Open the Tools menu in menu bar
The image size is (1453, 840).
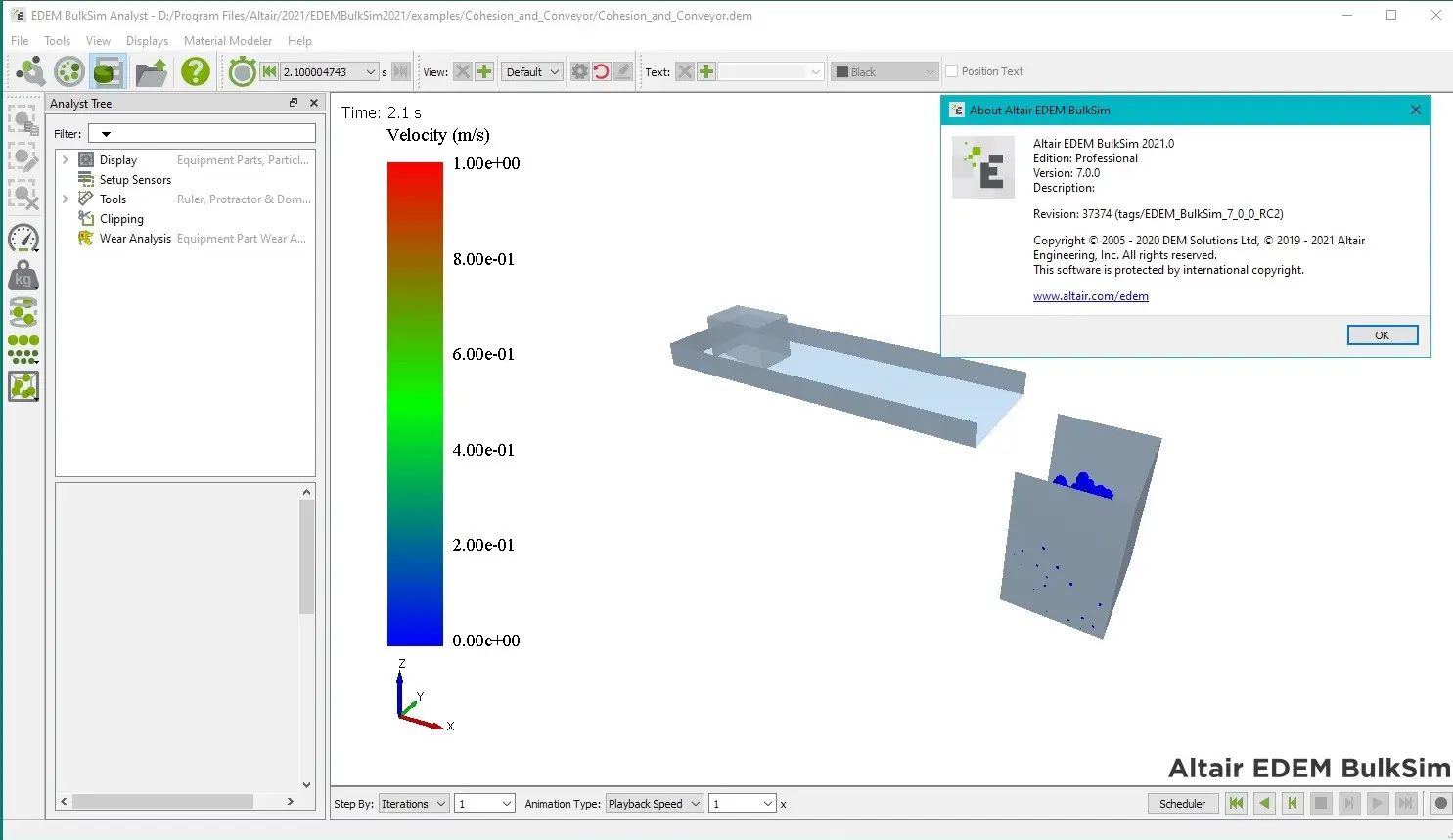[x=58, y=41]
